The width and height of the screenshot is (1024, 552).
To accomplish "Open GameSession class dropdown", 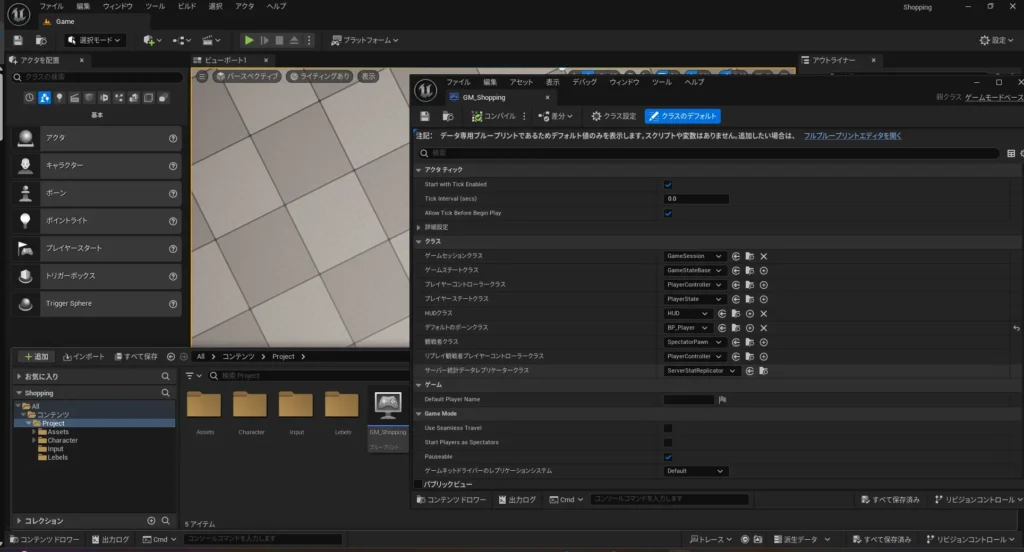I will tap(694, 256).
